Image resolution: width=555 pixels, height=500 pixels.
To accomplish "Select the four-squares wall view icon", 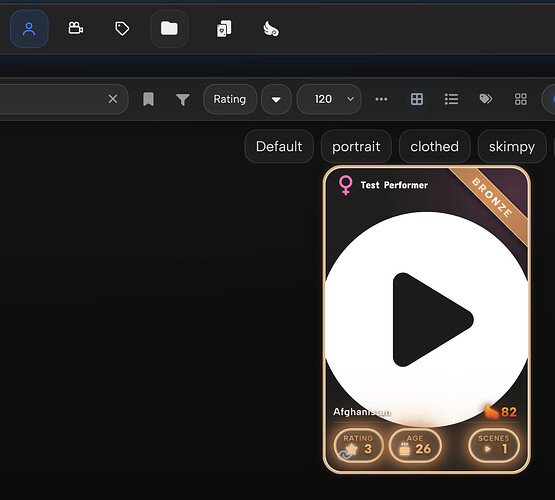I will coord(521,99).
